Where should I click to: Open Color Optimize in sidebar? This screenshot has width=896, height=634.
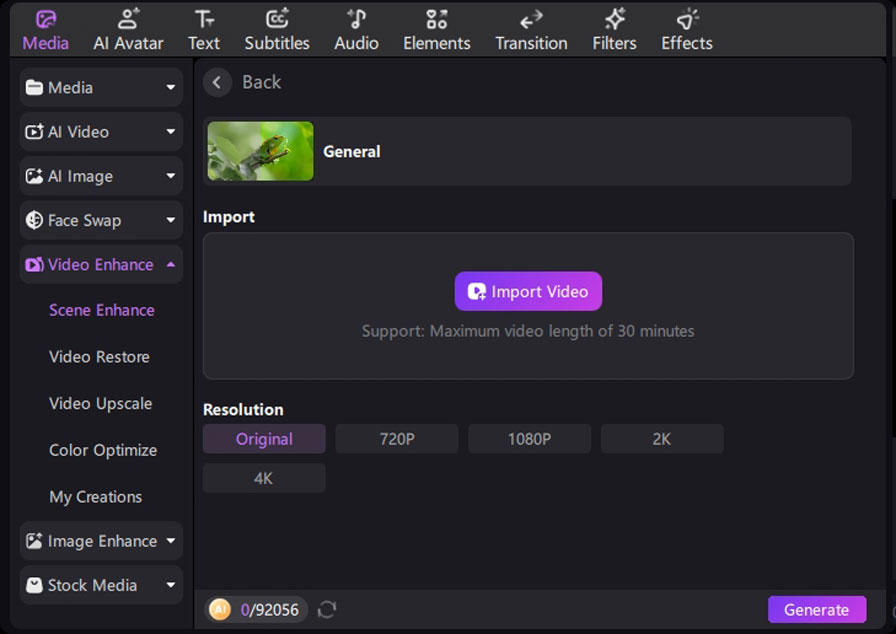103,450
